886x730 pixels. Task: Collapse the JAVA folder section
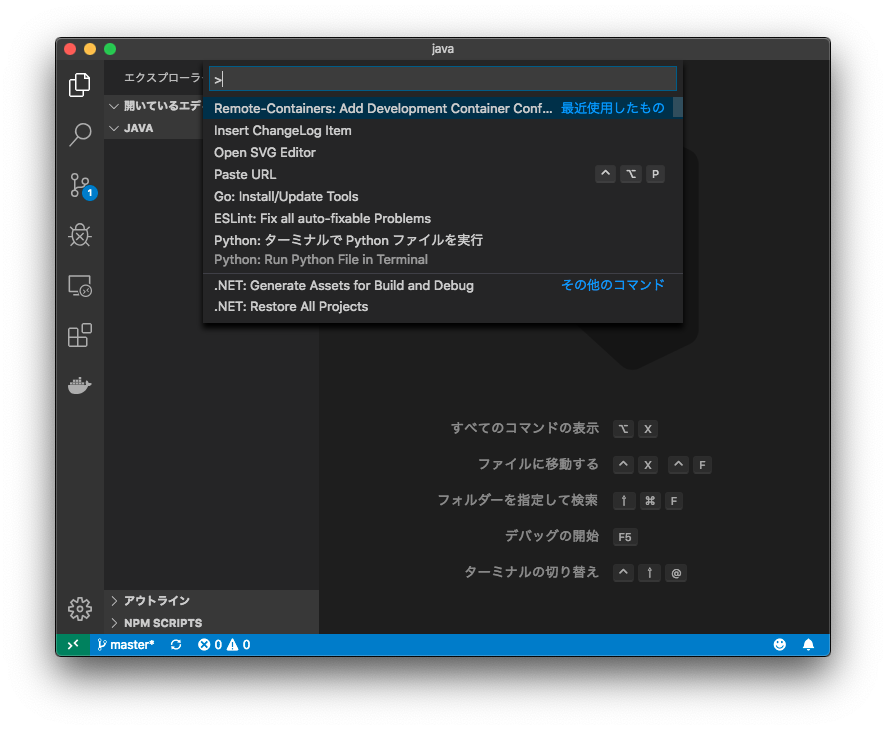click(x=154, y=128)
